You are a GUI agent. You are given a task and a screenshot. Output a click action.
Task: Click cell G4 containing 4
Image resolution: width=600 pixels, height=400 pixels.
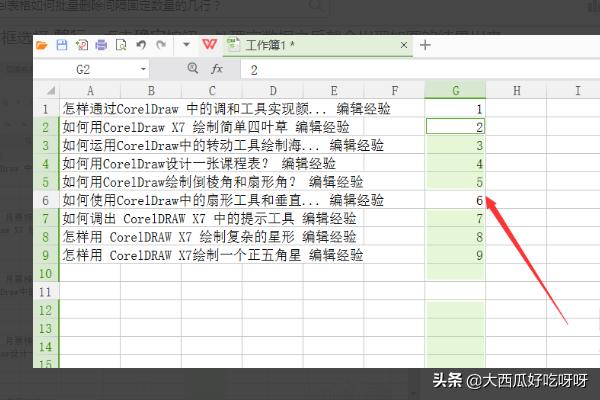coord(455,164)
